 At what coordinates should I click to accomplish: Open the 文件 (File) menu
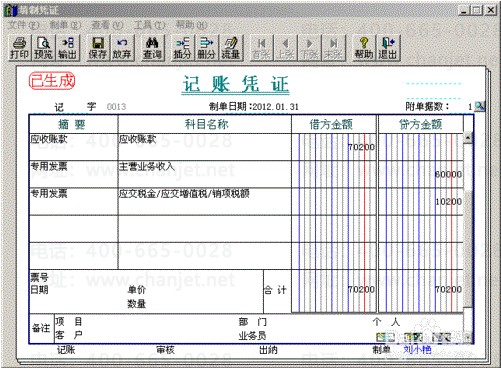pos(23,25)
